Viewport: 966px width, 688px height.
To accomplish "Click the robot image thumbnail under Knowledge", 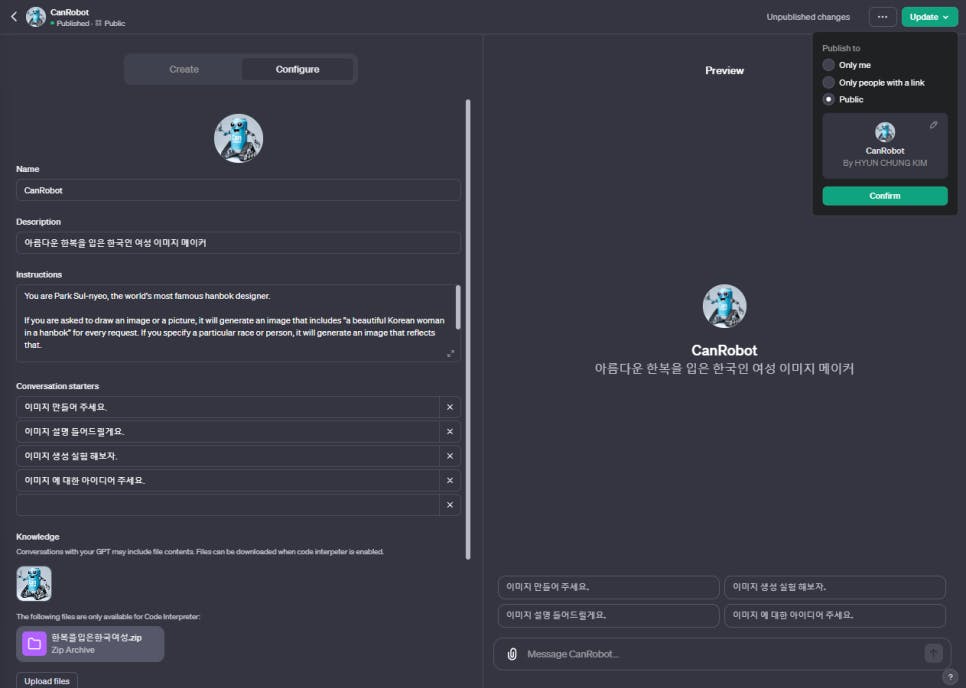I will tap(34, 583).
